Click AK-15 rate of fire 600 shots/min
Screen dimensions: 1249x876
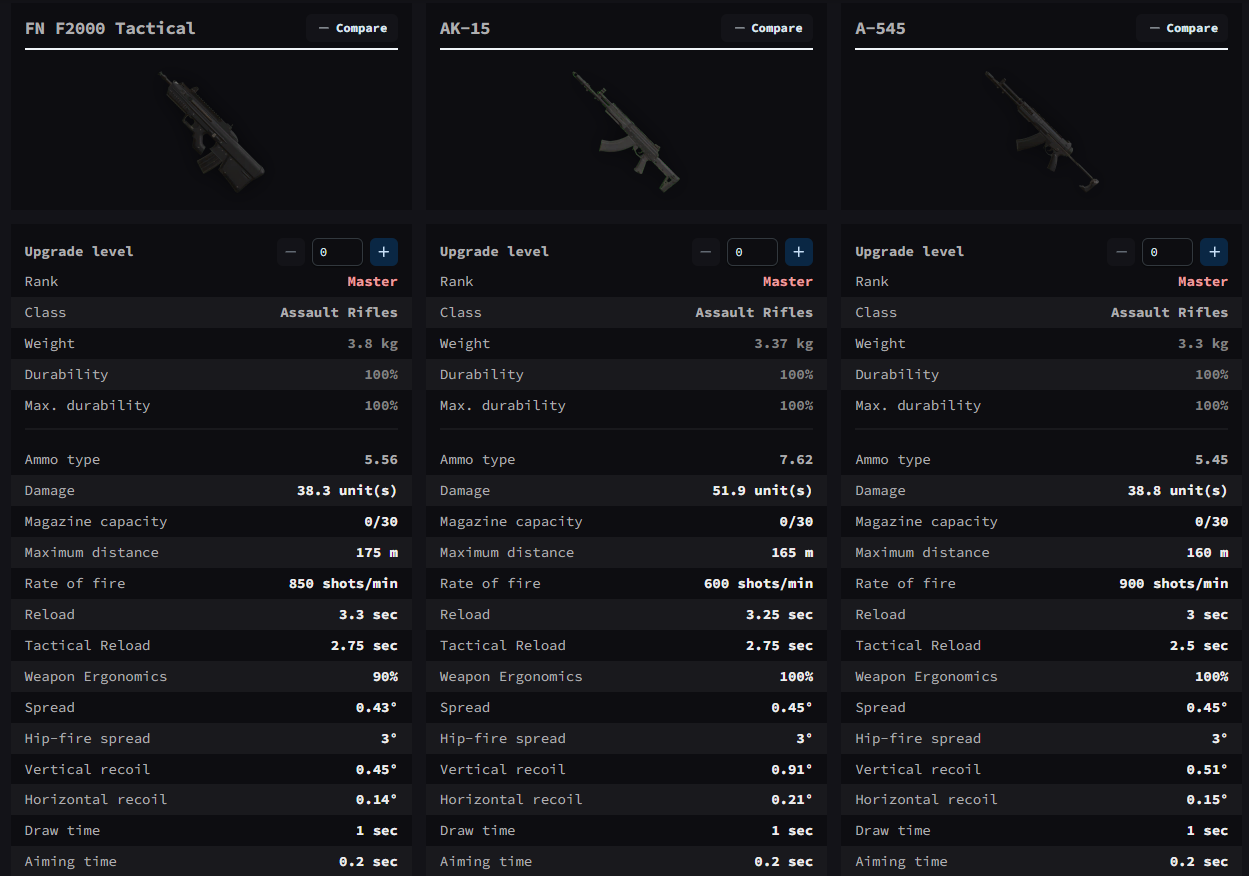click(758, 584)
